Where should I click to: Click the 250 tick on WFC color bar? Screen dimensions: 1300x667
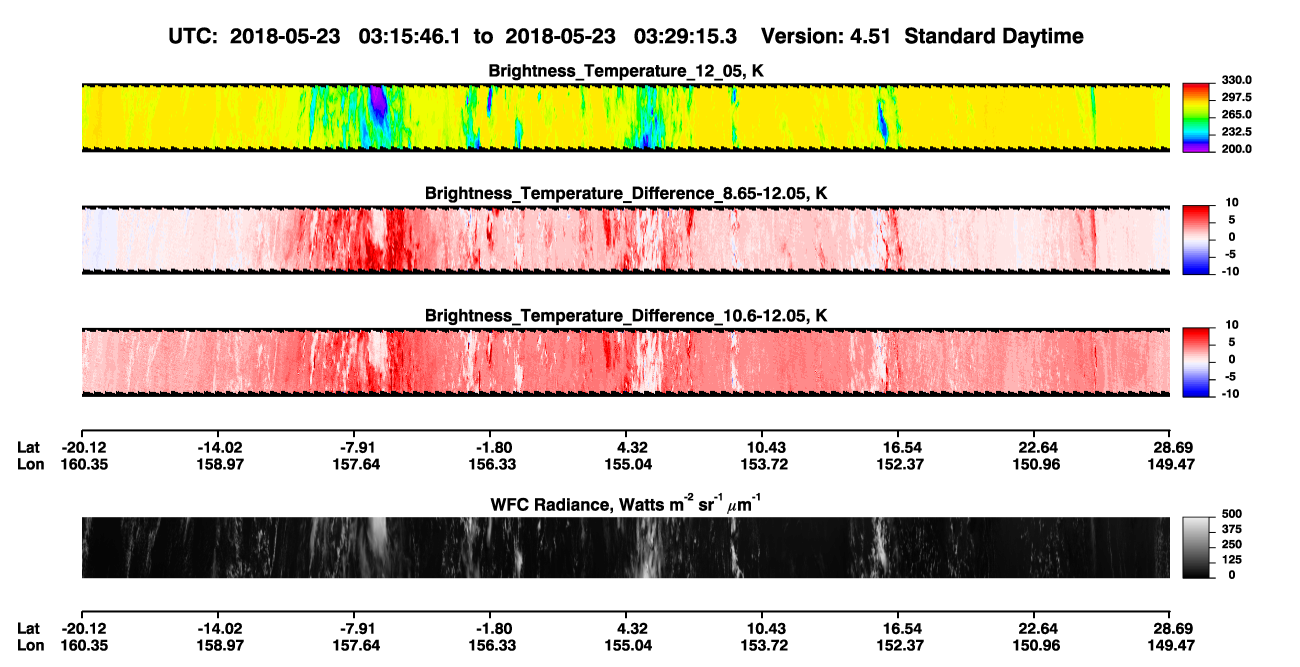coord(1231,544)
